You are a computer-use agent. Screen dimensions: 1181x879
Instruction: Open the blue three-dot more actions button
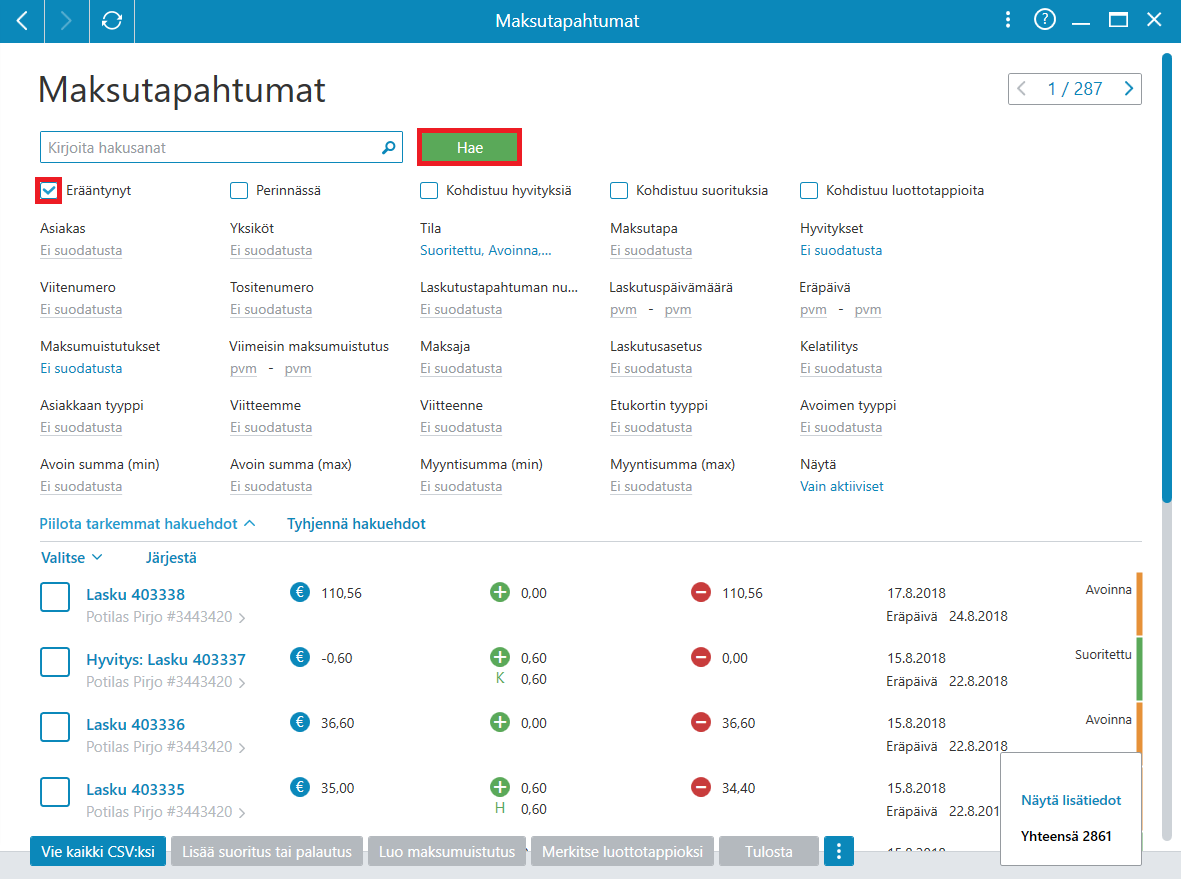tap(838, 851)
